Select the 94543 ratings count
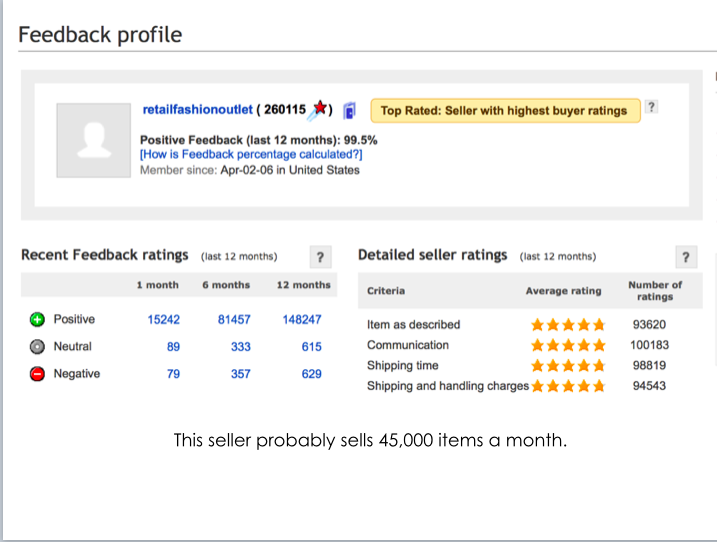Viewport: 717px width, 542px height. 649,386
